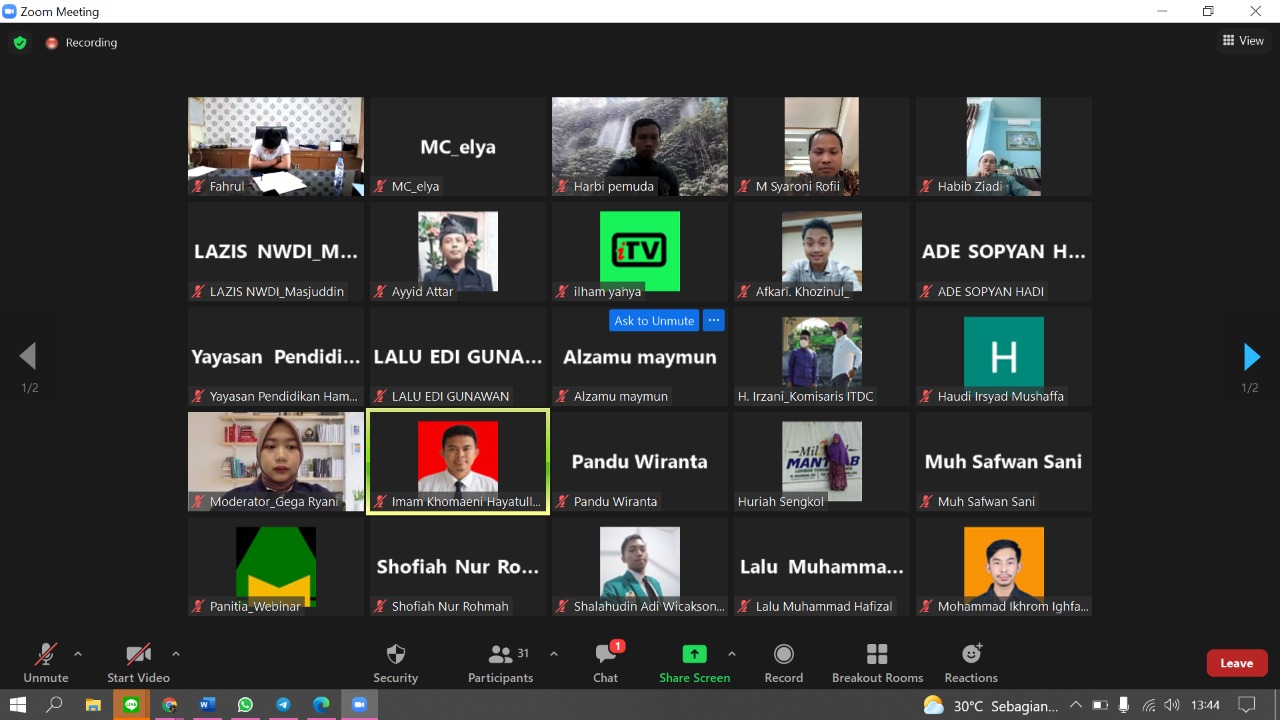Click the green encryption shield icon
The width and height of the screenshot is (1280, 720).
(19, 43)
